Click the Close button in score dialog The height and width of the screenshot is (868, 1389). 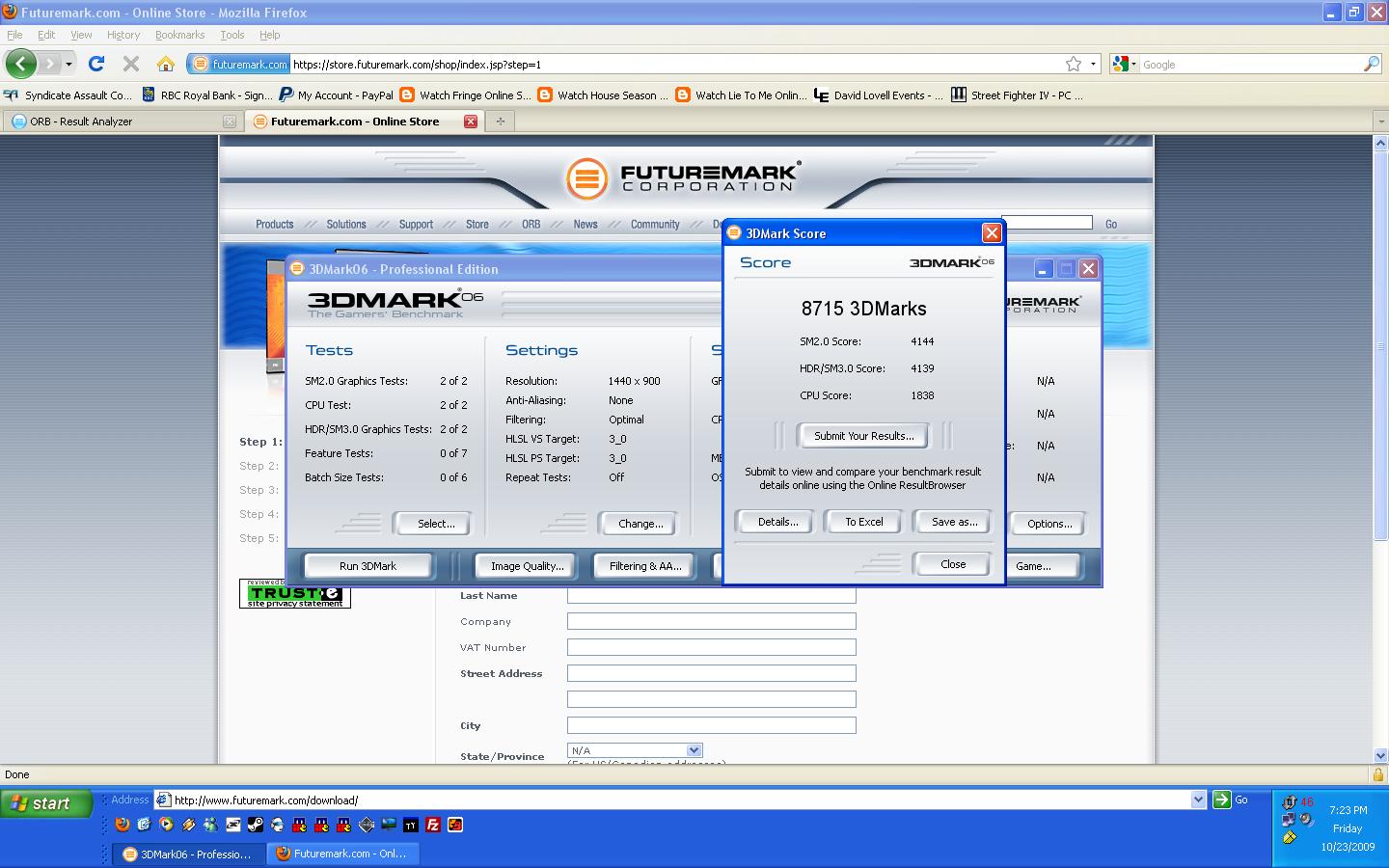coord(953,564)
